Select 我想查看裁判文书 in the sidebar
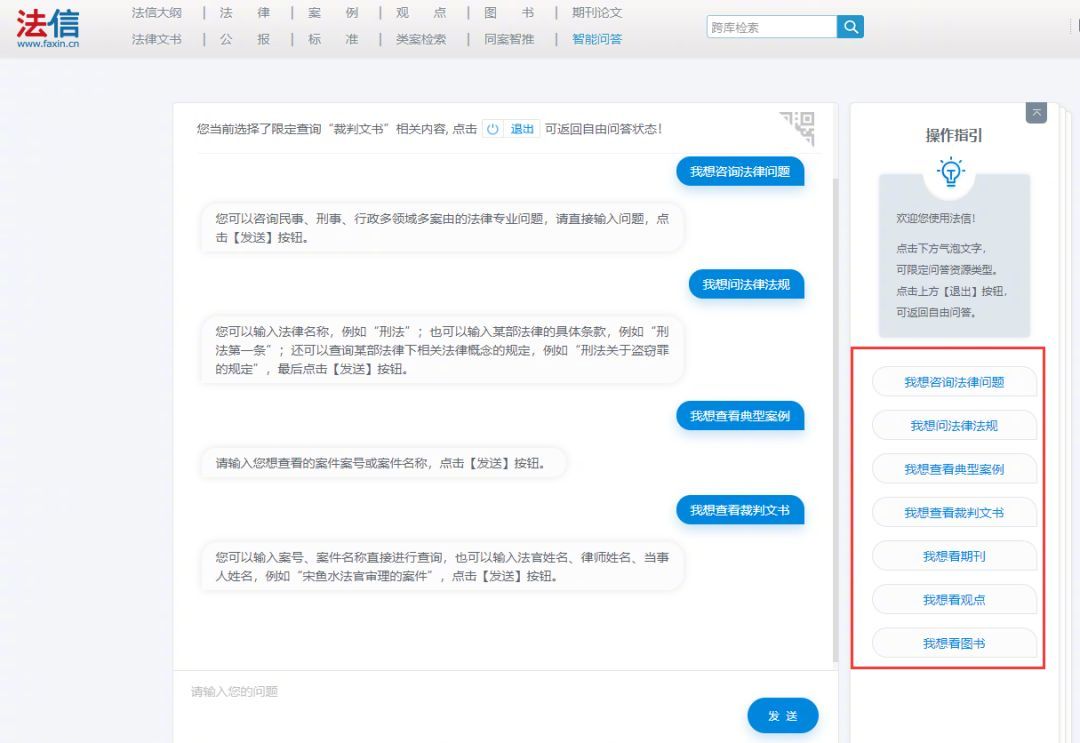 953,512
